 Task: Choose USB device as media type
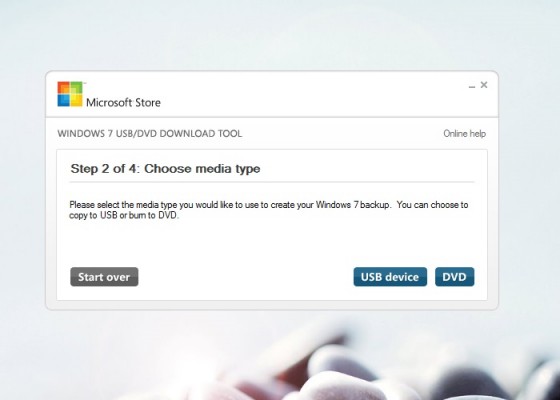pyautogui.click(x=390, y=277)
